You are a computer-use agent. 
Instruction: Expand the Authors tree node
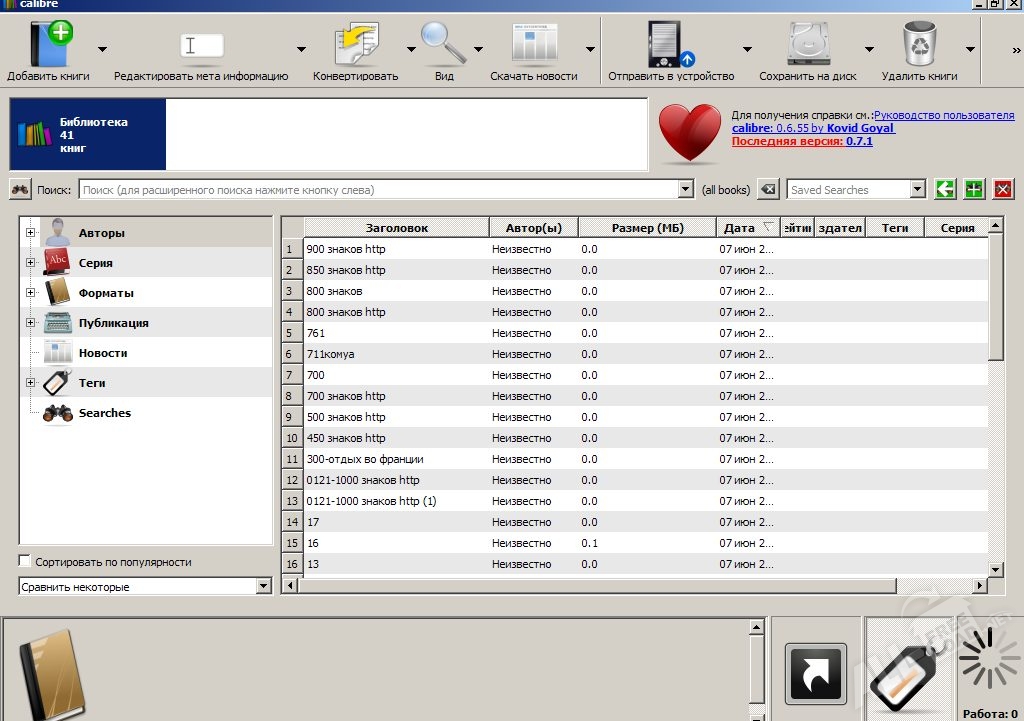(30, 233)
